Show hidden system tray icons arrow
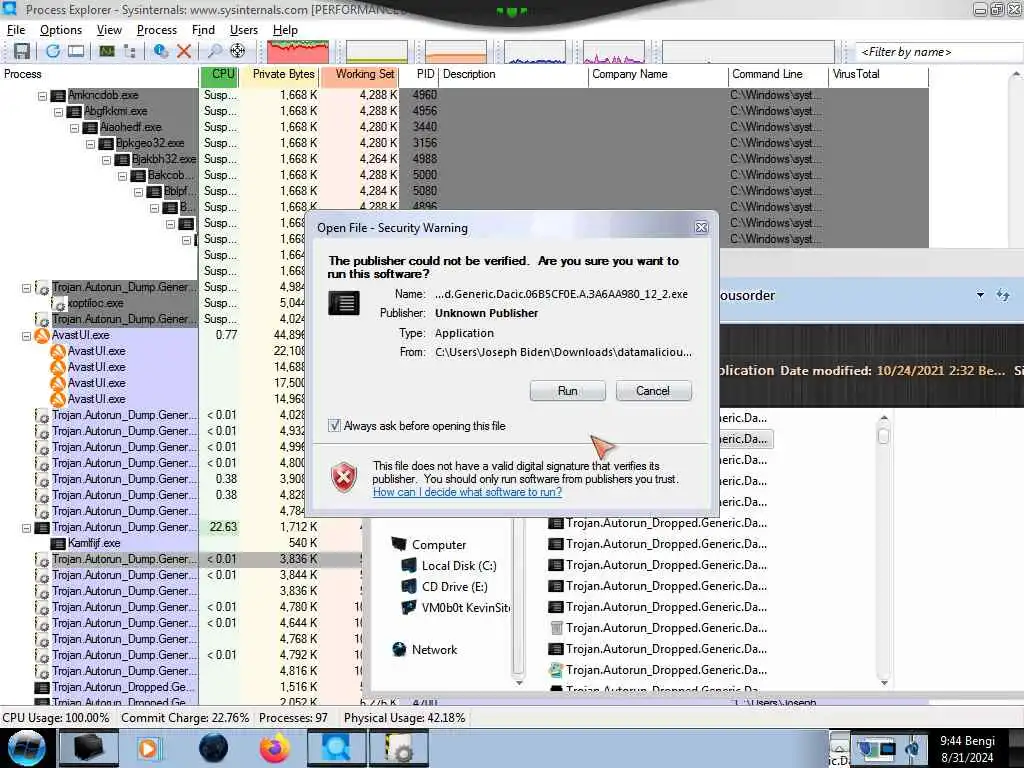This screenshot has height=768, width=1024. coord(839,746)
